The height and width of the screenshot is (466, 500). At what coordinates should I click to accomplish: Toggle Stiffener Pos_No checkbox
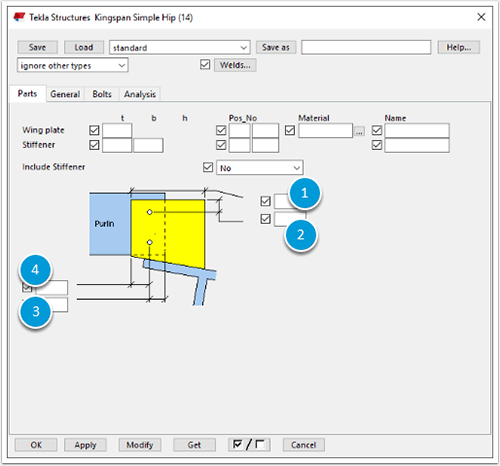point(221,145)
